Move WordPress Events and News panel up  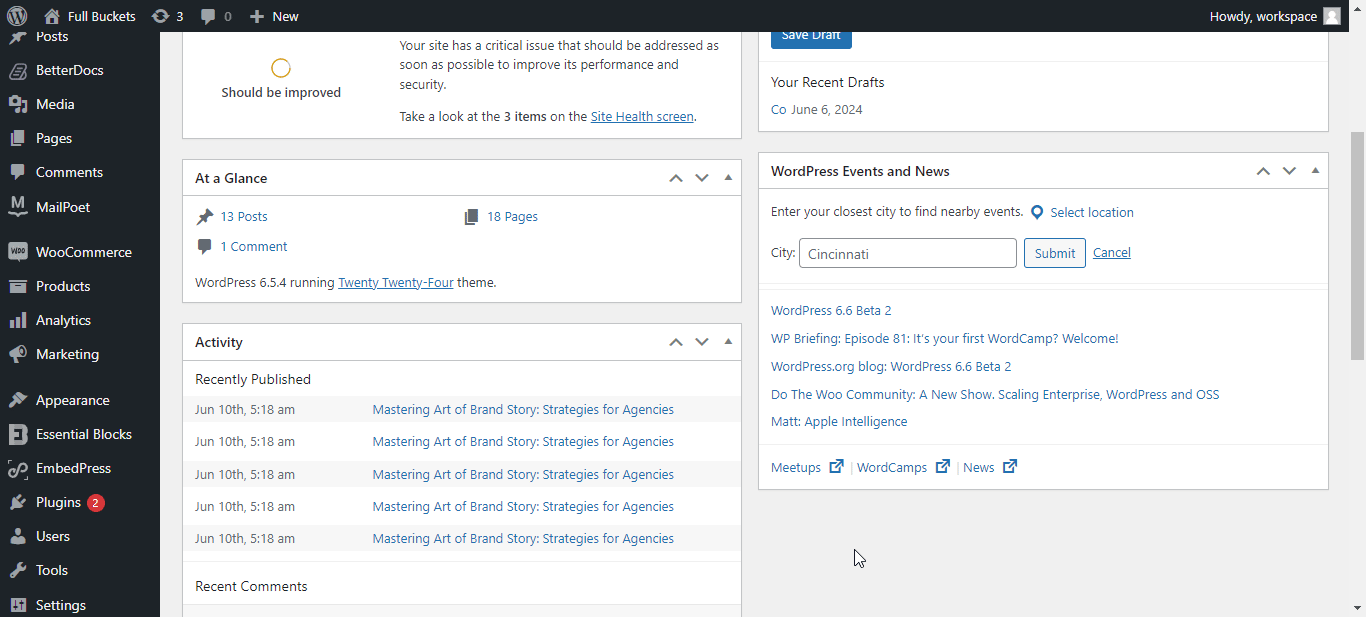coord(1263,171)
